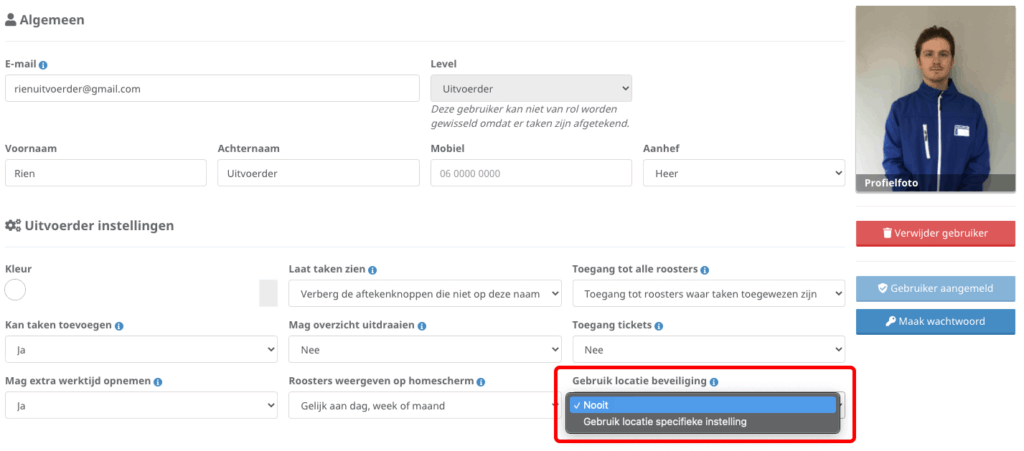Image resolution: width=1024 pixels, height=451 pixels.
Task: Click info icon beside Mag extra werktijd opnemen
Action: pos(158,382)
